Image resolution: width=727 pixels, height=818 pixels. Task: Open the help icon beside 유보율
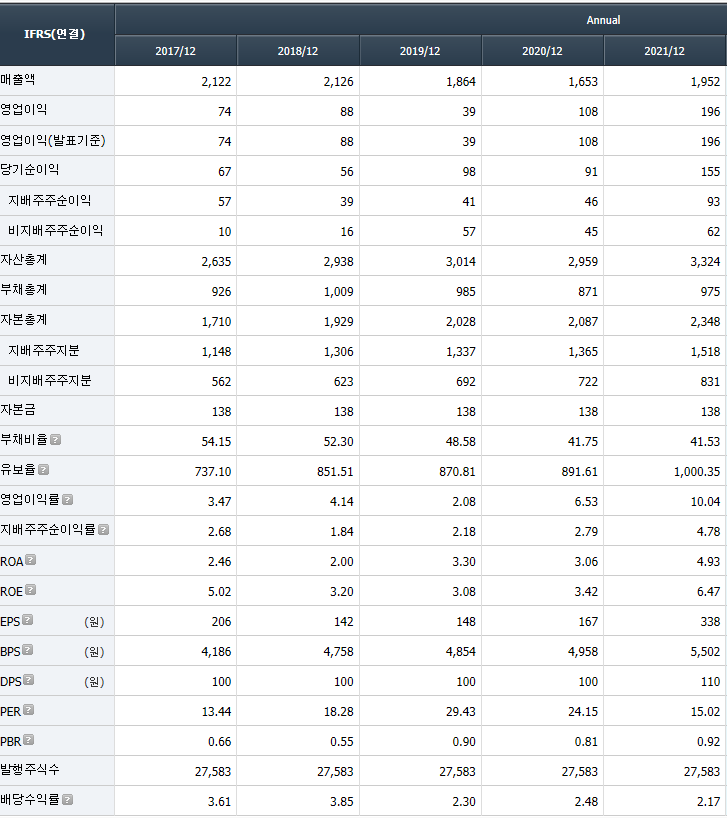click(x=44, y=470)
